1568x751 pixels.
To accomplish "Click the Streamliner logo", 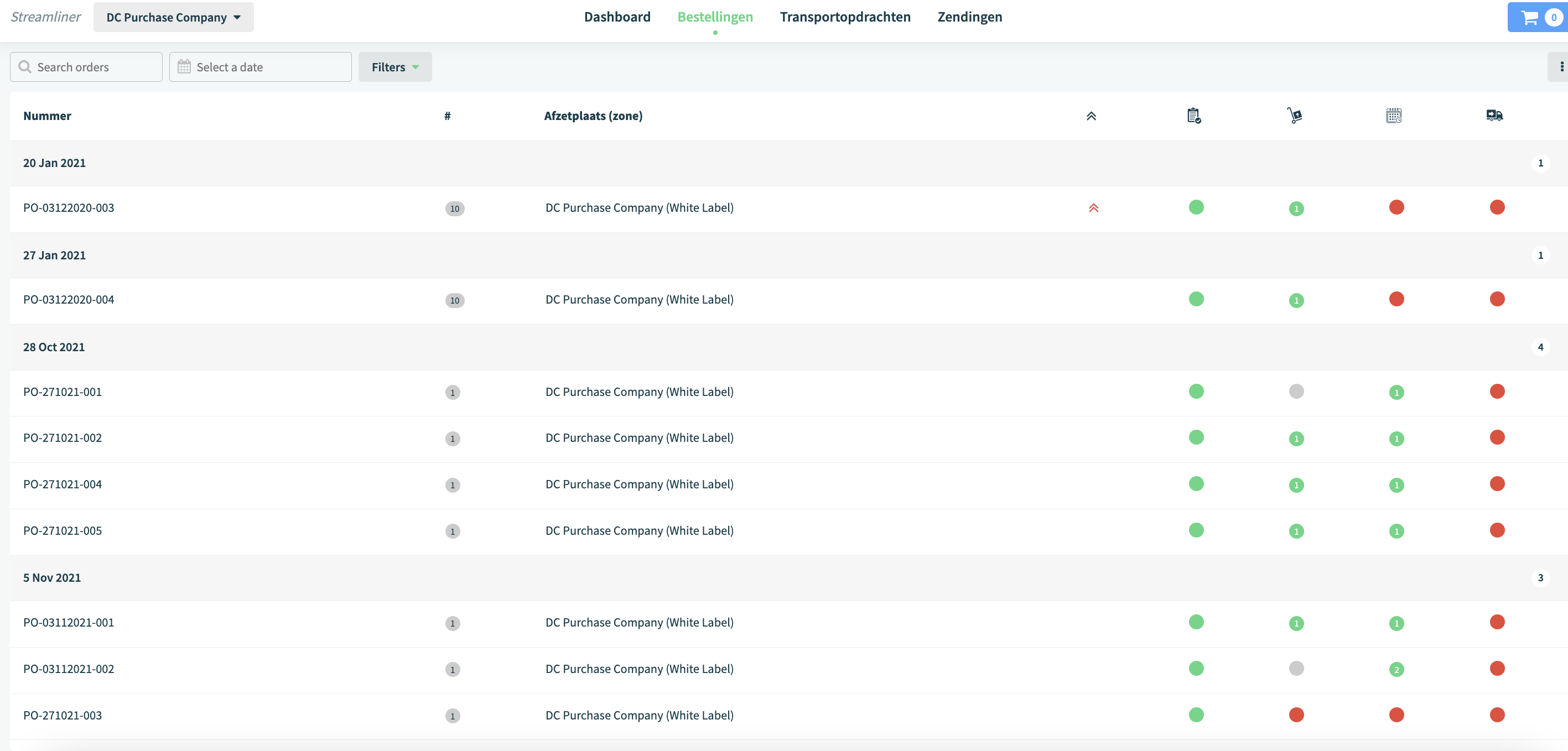I will 46,17.
